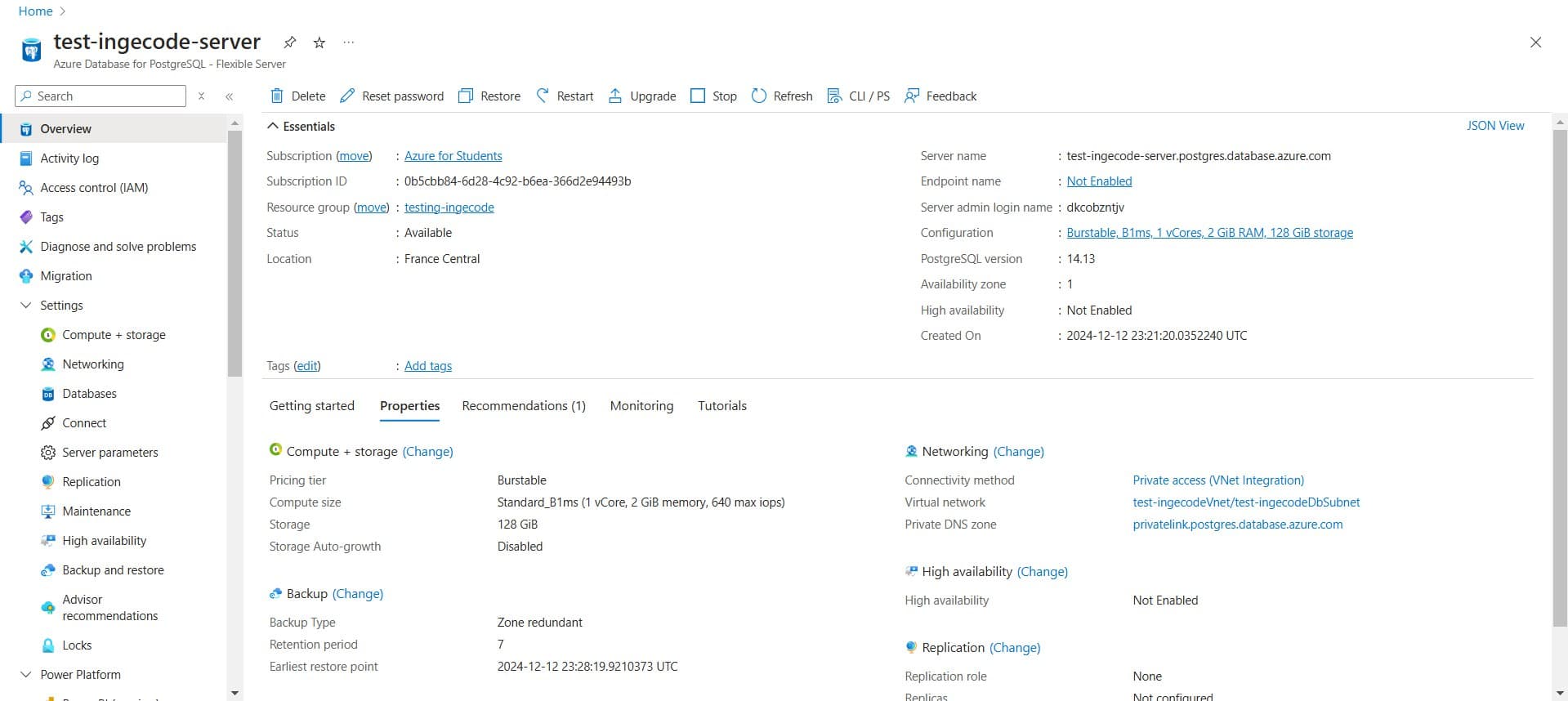Viewport: 1568px width, 701px height.
Task: Click the Restart server icon
Action: coord(543,96)
